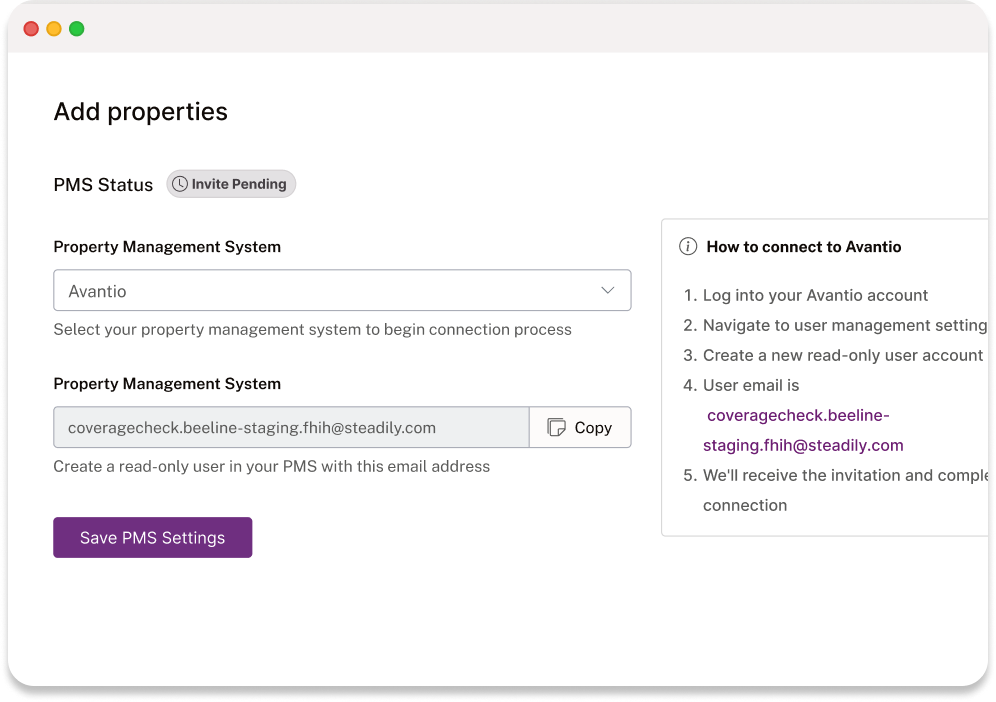Click step 'User email is'

[751, 385]
